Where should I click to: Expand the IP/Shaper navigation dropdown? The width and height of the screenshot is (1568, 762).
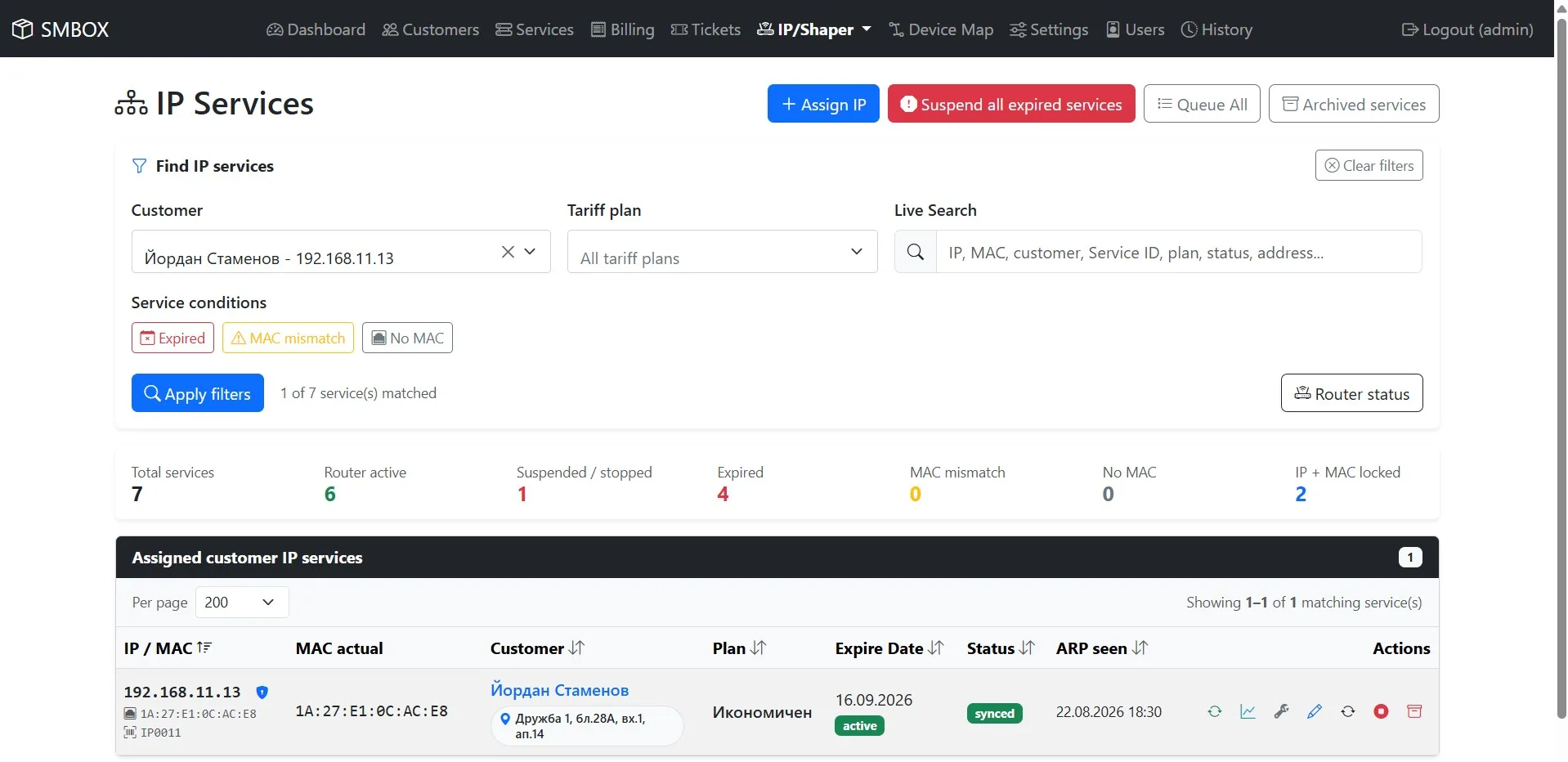[x=814, y=29]
